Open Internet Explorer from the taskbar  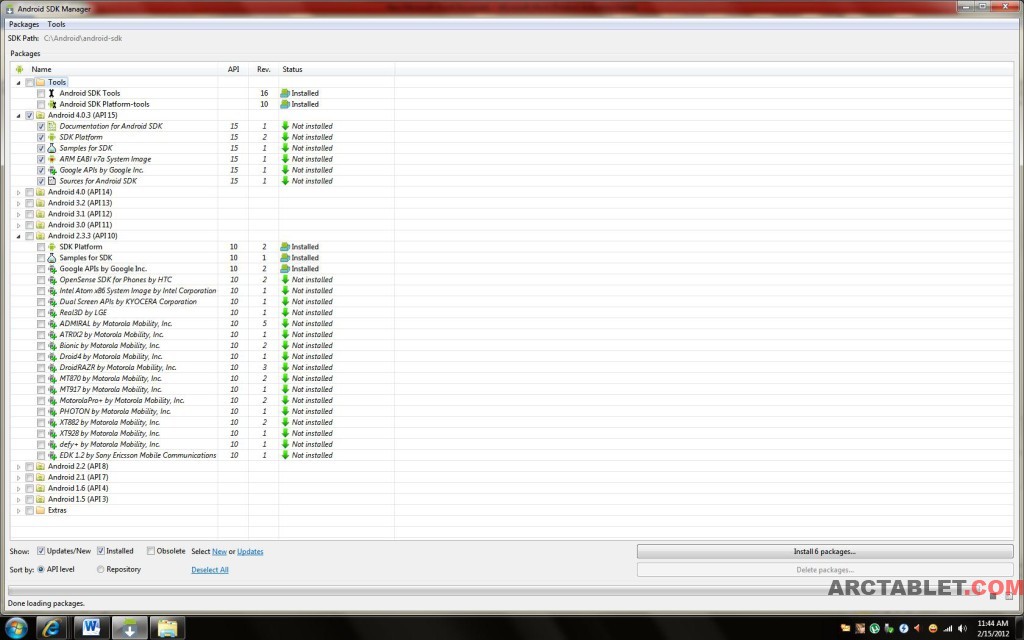point(52,628)
